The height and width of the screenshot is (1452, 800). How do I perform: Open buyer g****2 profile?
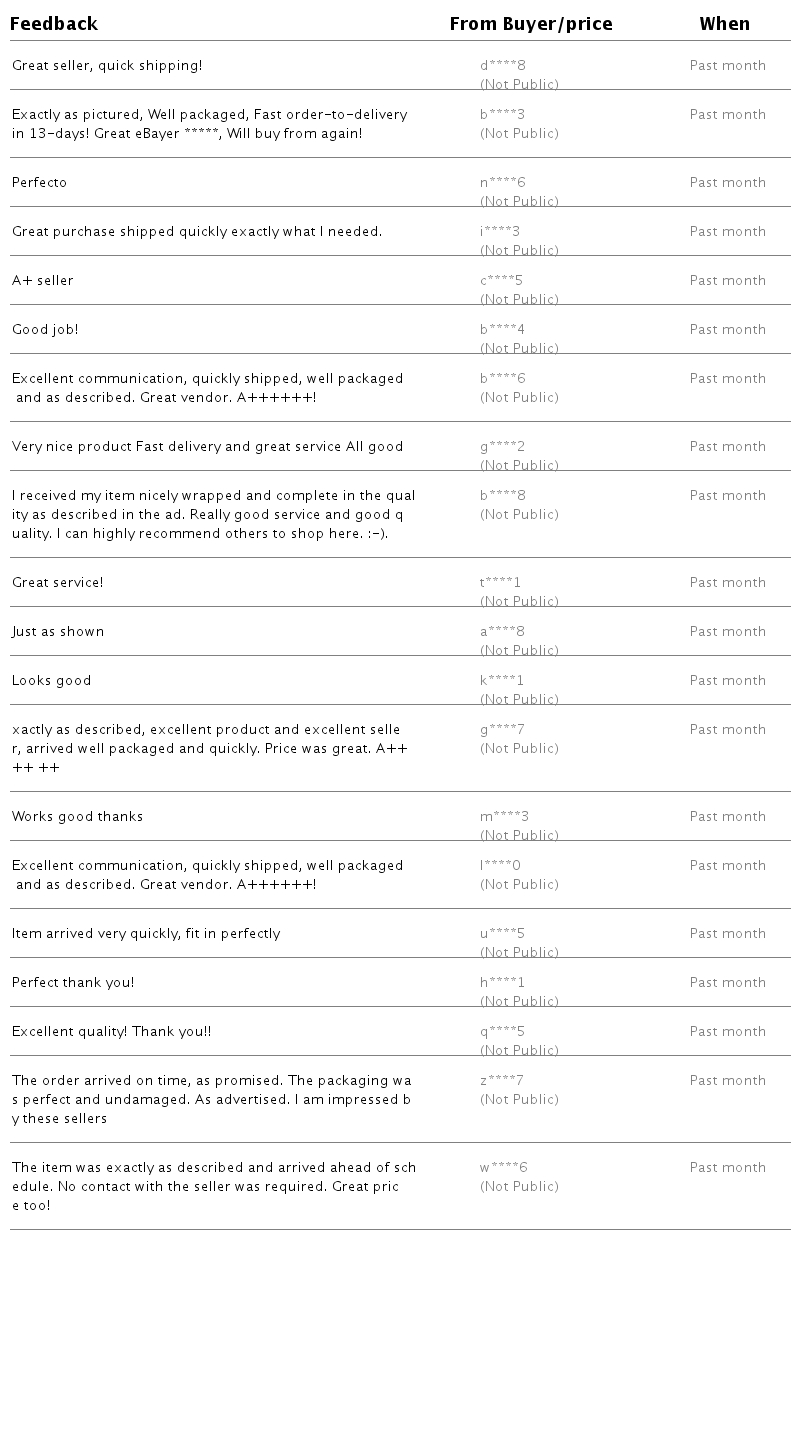coord(502,447)
